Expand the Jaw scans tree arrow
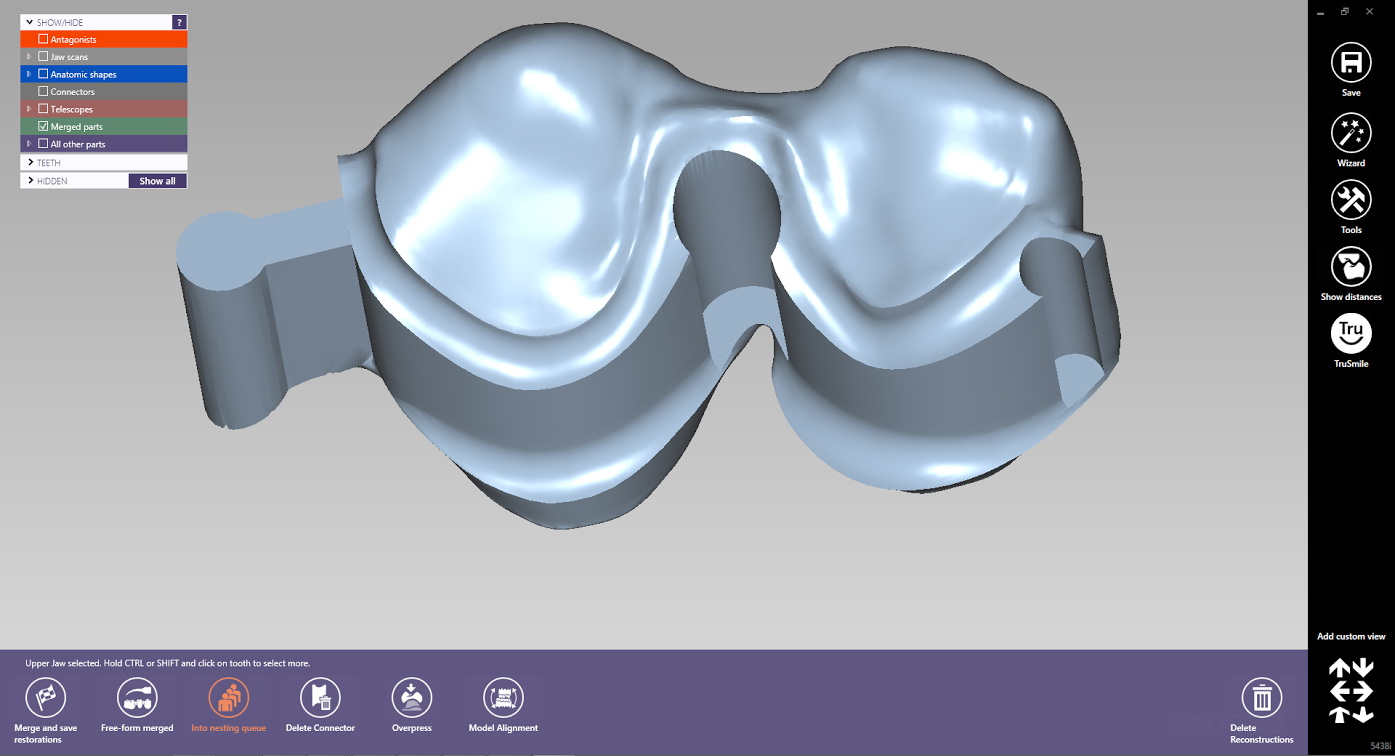The width and height of the screenshot is (1395, 756). coord(29,57)
